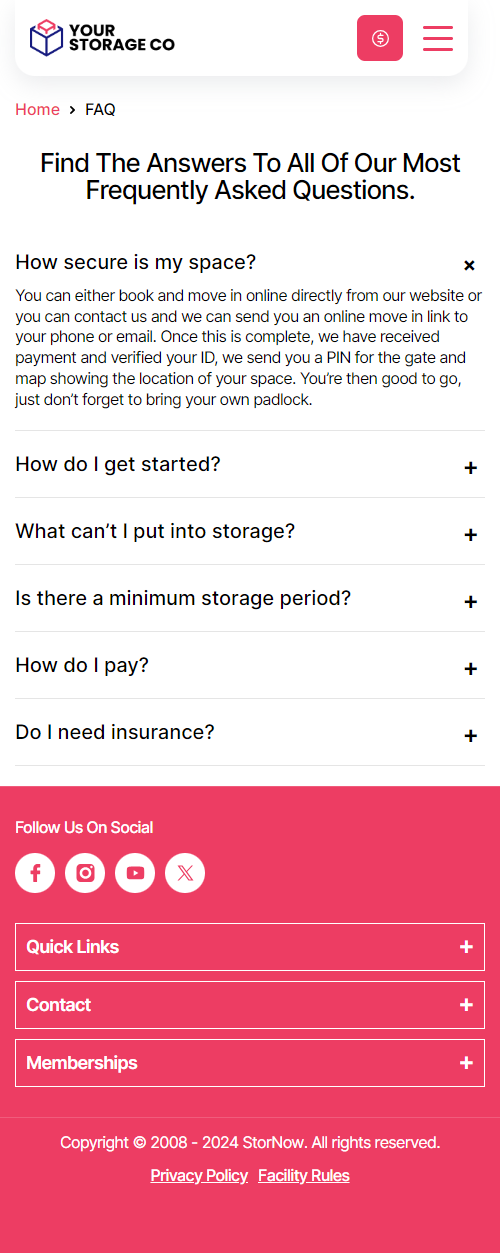Collapse 'How secure is my space?' using X icon
Screen dimensions: 500x1253
coord(469,265)
